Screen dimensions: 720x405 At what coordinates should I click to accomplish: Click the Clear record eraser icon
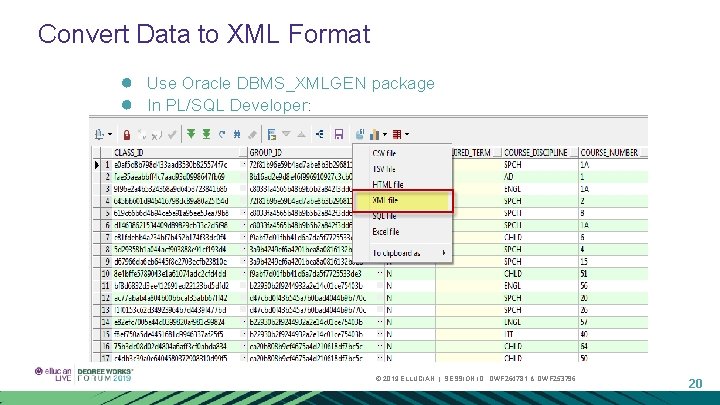pyautogui.click(x=252, y=134)
